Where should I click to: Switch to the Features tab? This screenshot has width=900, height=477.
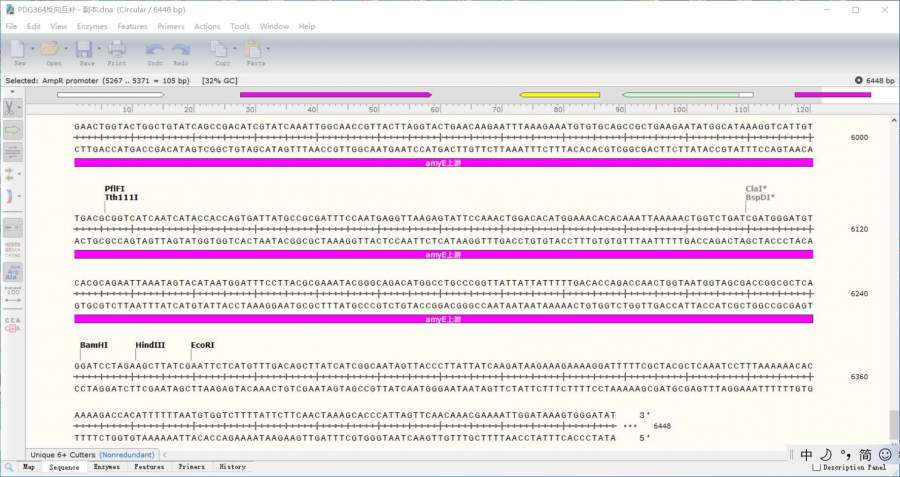click(x=149, y=467)
